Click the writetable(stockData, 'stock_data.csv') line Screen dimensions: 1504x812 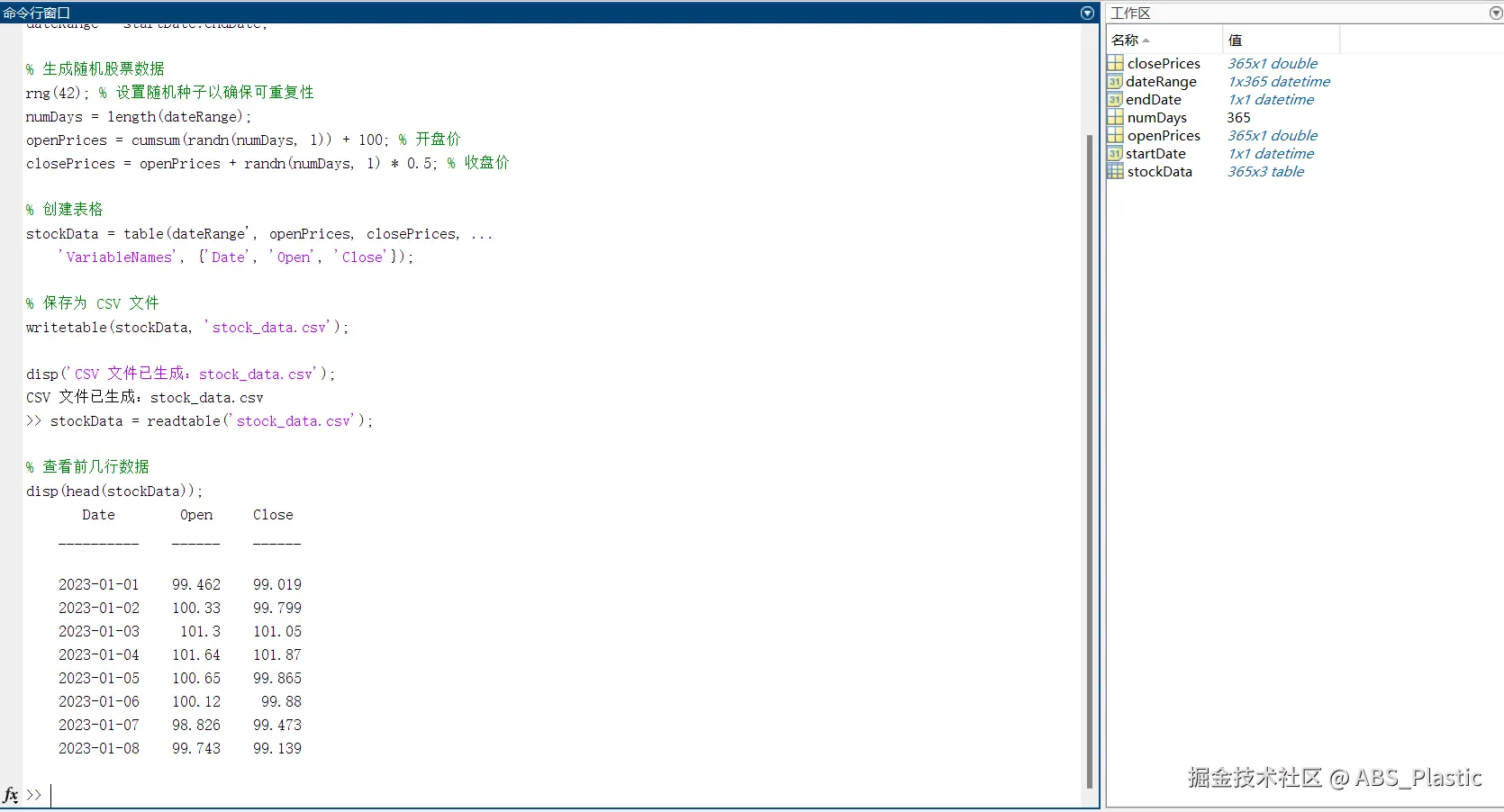click(x=187, y=328)
